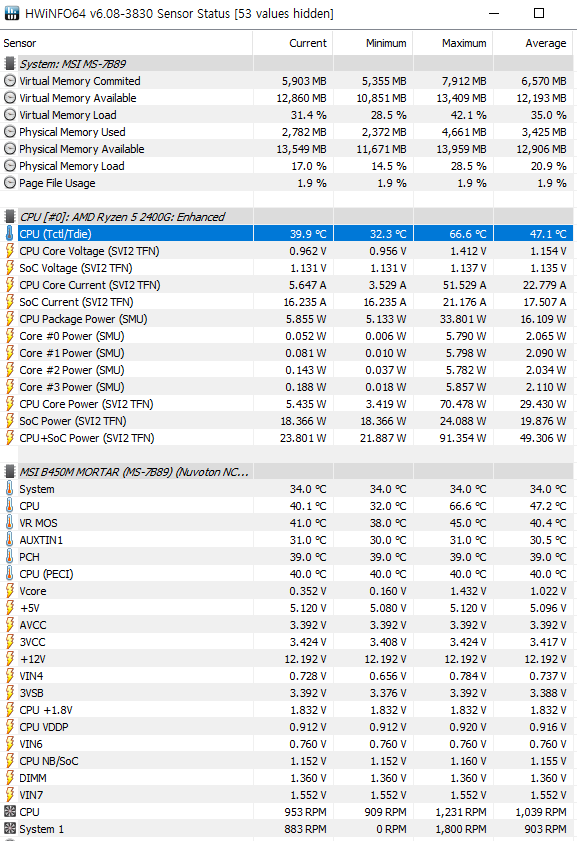Click lightning icon of CPU Core Current
The width and height of the screenshot is (577, 841).
click(x=10, y=285)
